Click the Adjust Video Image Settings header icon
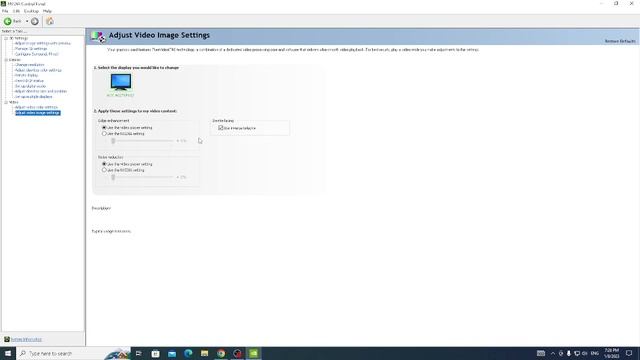This screenshot has height=360, width=640. pyautogui.click(x=98, y=36)
